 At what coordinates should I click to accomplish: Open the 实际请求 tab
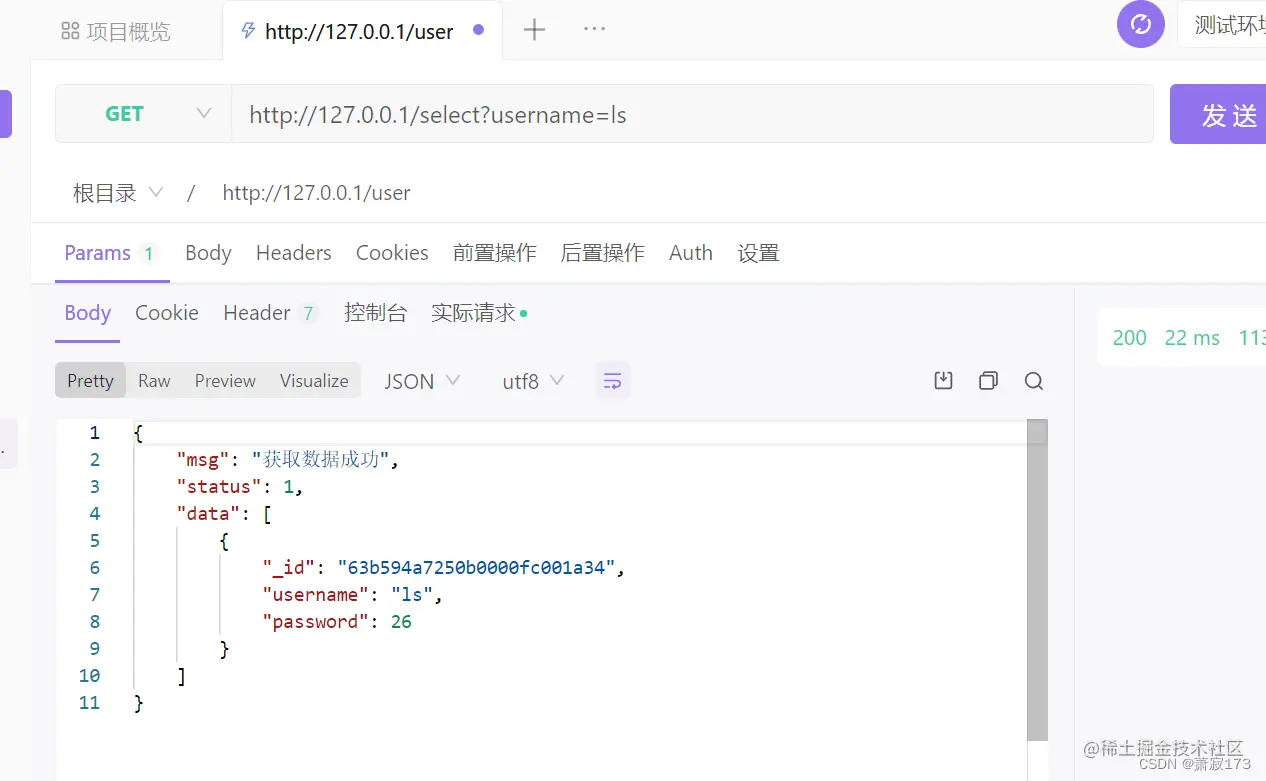pos(479,313)
